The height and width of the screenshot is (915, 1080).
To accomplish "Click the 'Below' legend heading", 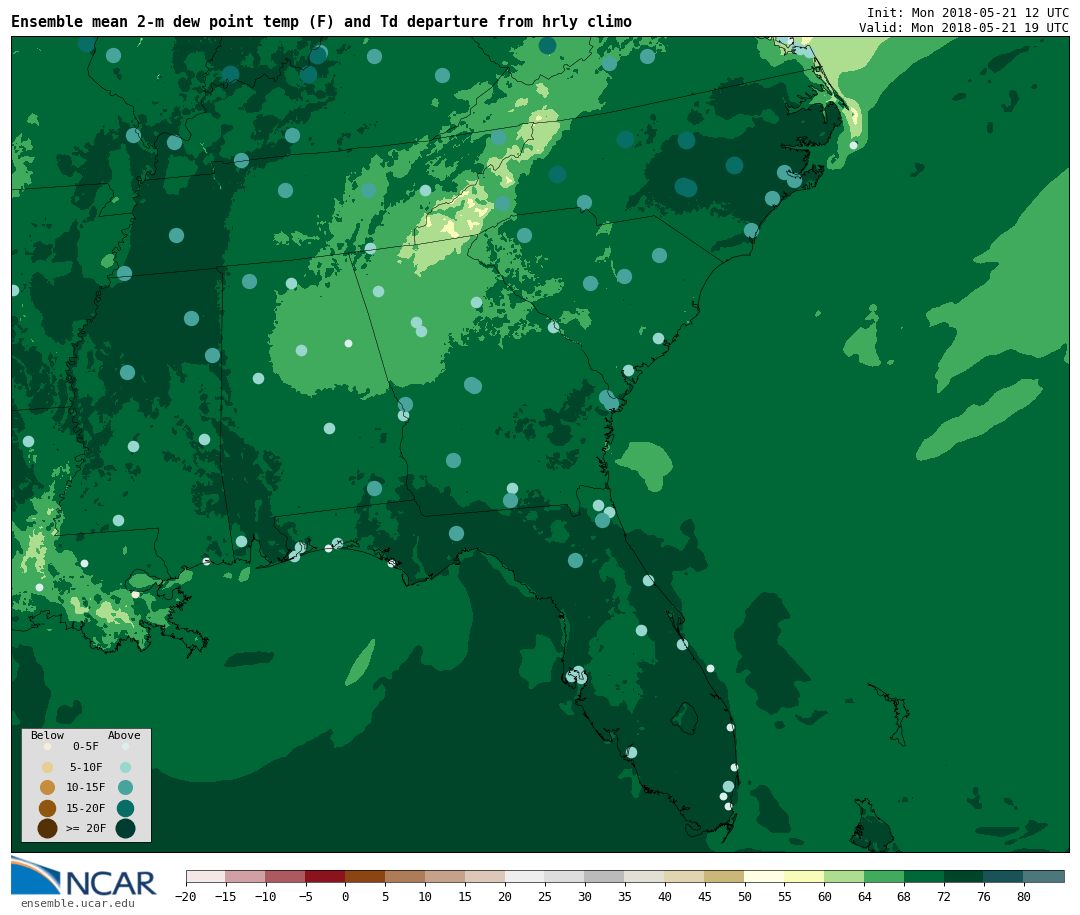I will coord(48,735).
